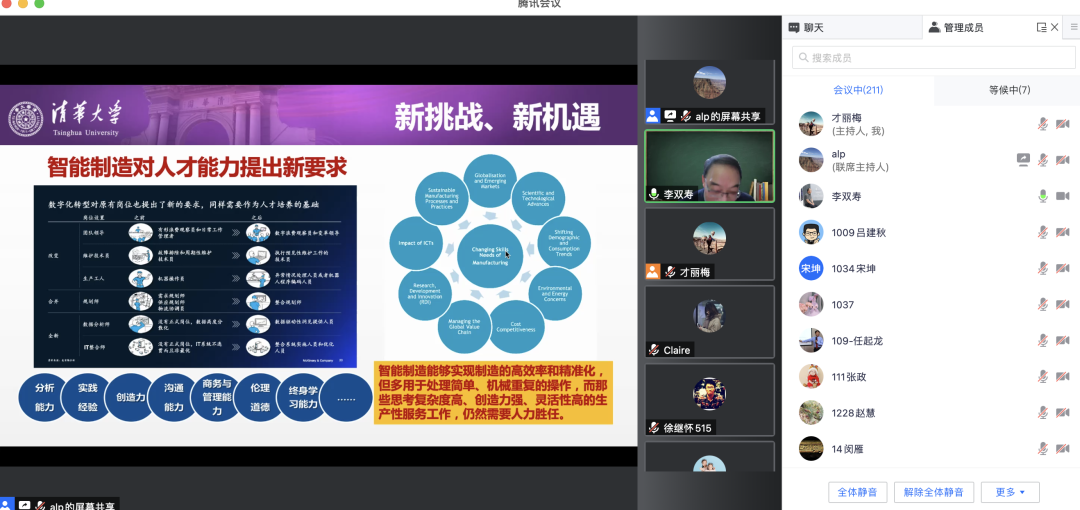Select the 会议中(211) tab
Viewport: 1080px width, 510px height.
click(x=858, y=90)
